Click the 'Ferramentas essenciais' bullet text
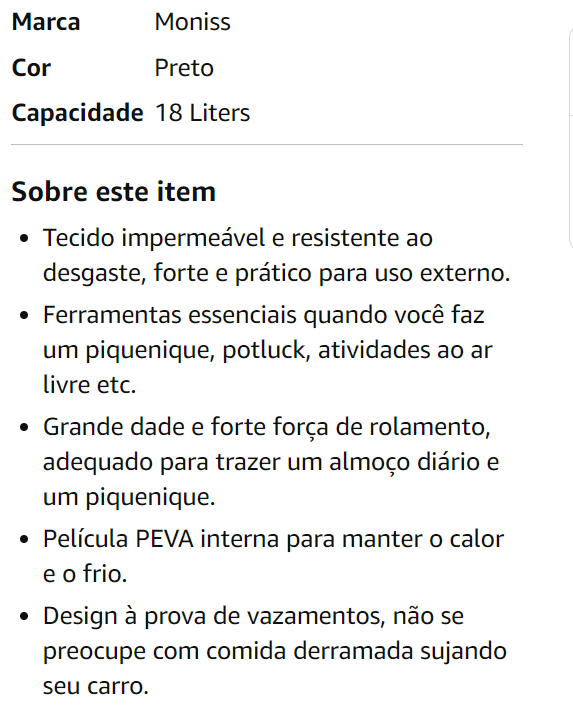The width and height of the screenshot is (573, 728). click(x=267, y=350)
